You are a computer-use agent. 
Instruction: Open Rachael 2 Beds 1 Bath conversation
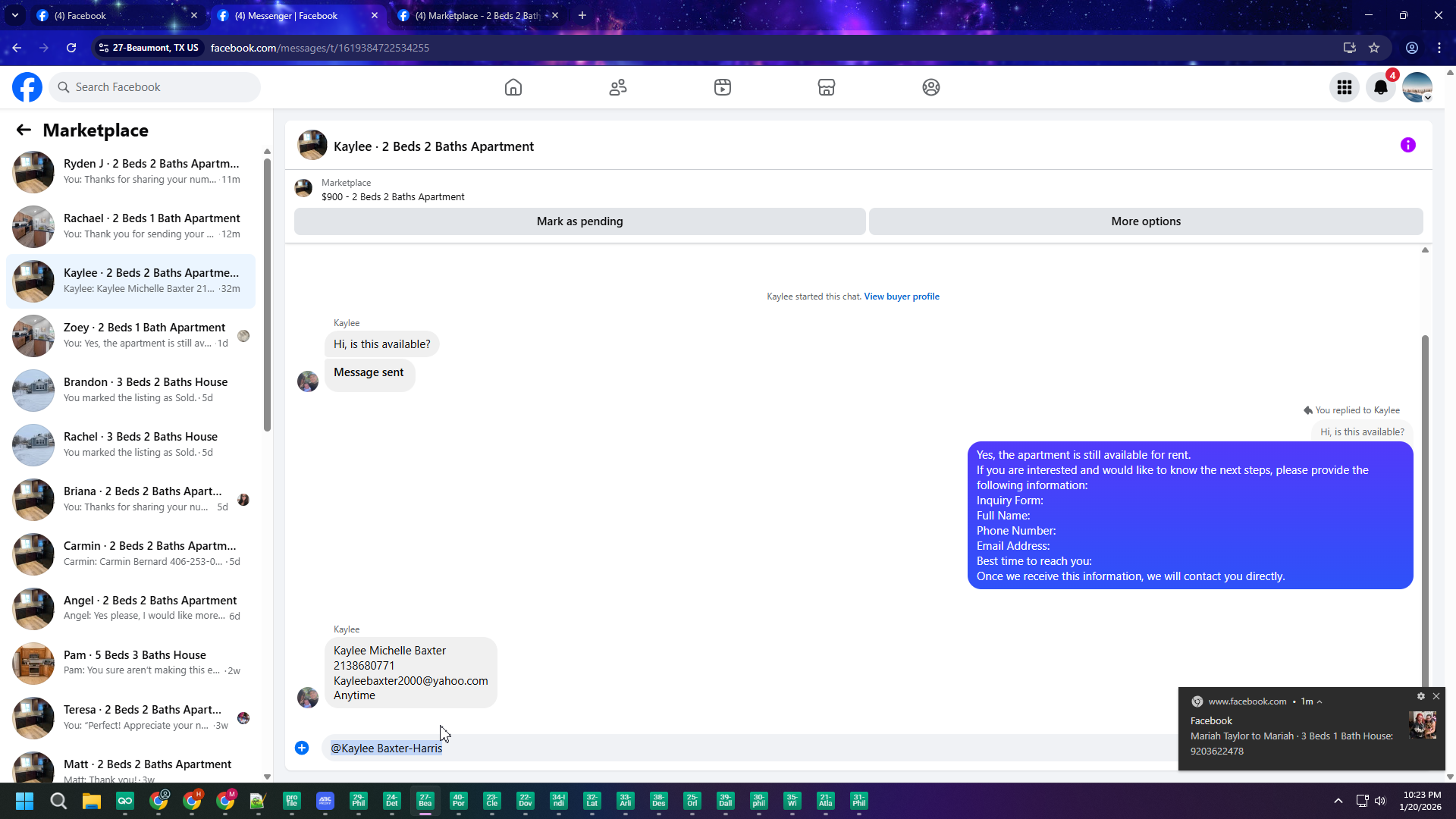coord(130,226)
